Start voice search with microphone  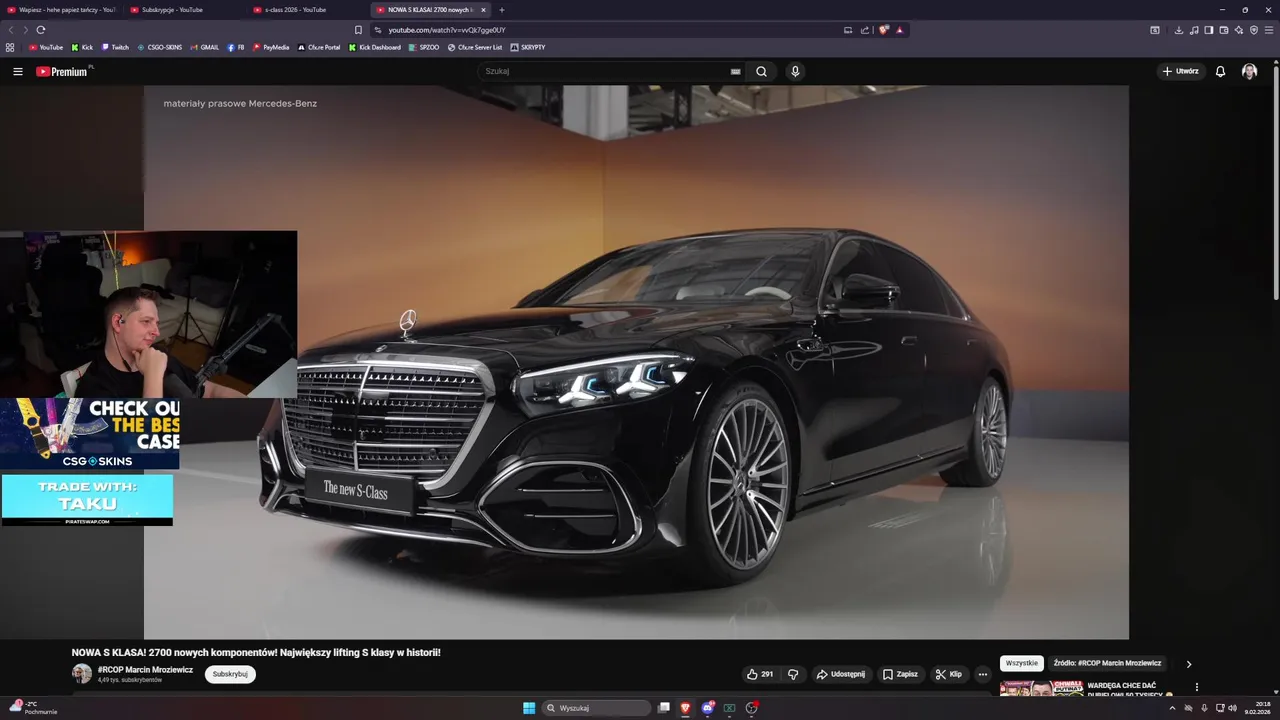click(x=795, y=71)
